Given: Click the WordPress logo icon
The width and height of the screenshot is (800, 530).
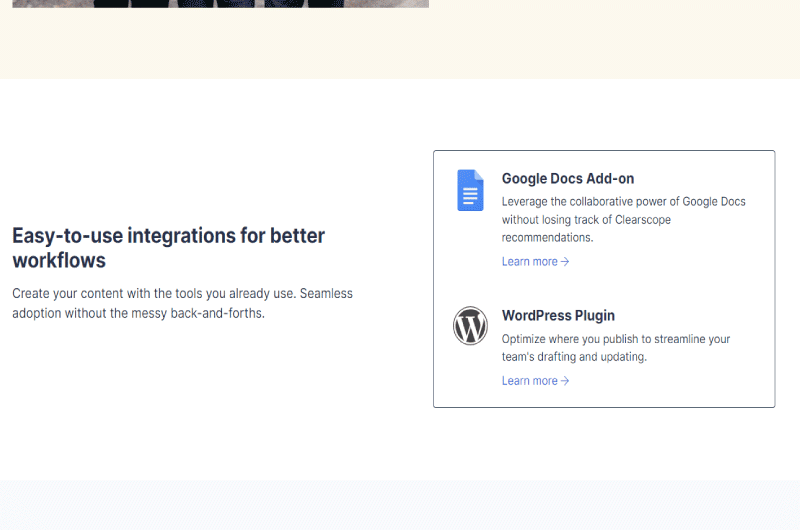Looking at the screenshot, I should coord(470,325).
